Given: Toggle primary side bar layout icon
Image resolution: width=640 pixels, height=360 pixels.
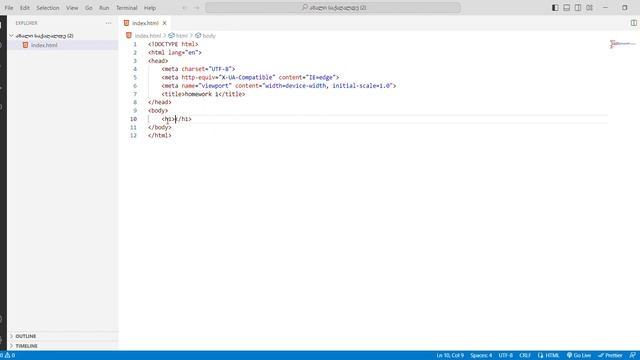Looking at the screenshot, I should 555,8.
